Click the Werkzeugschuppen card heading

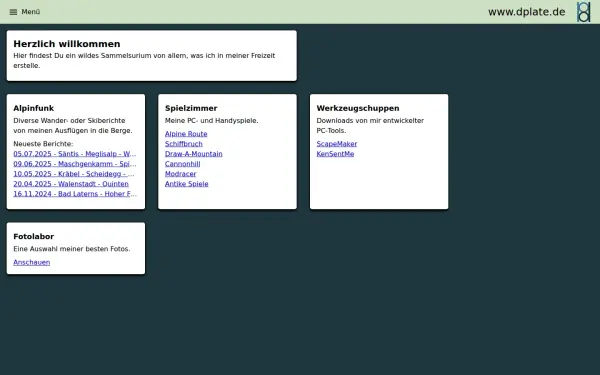coord(358,108)
